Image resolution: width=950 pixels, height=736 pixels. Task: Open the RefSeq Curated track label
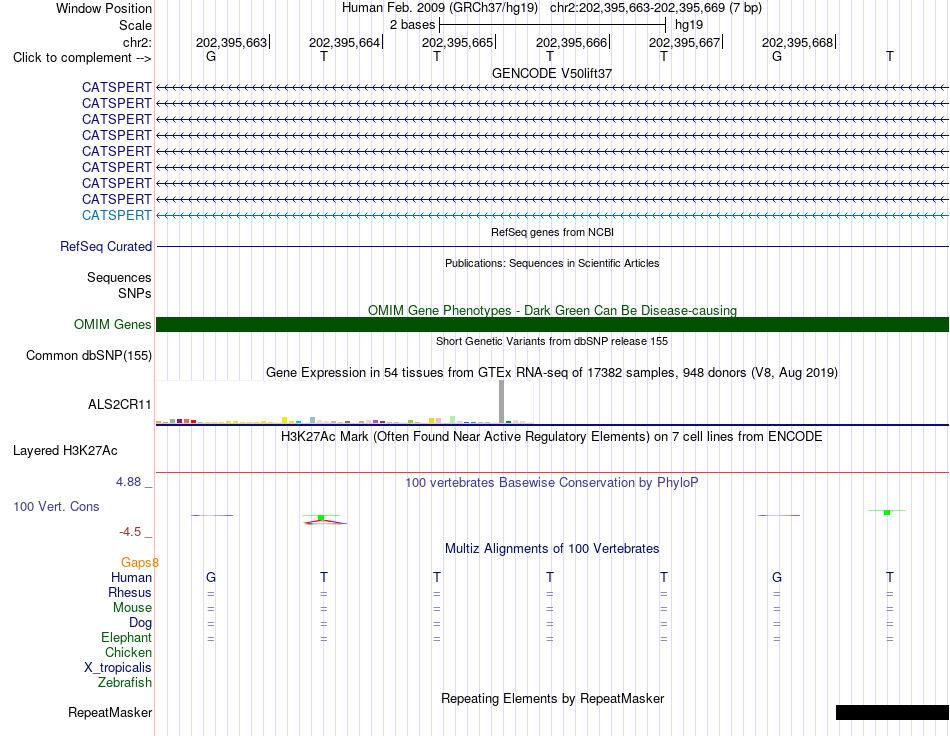tap(105, 247)
